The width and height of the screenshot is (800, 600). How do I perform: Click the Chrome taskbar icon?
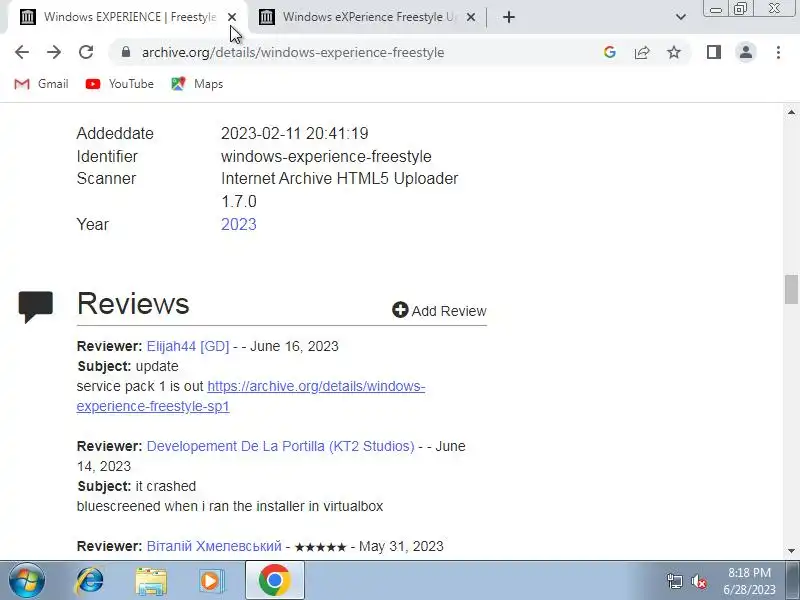pos(274,581)
